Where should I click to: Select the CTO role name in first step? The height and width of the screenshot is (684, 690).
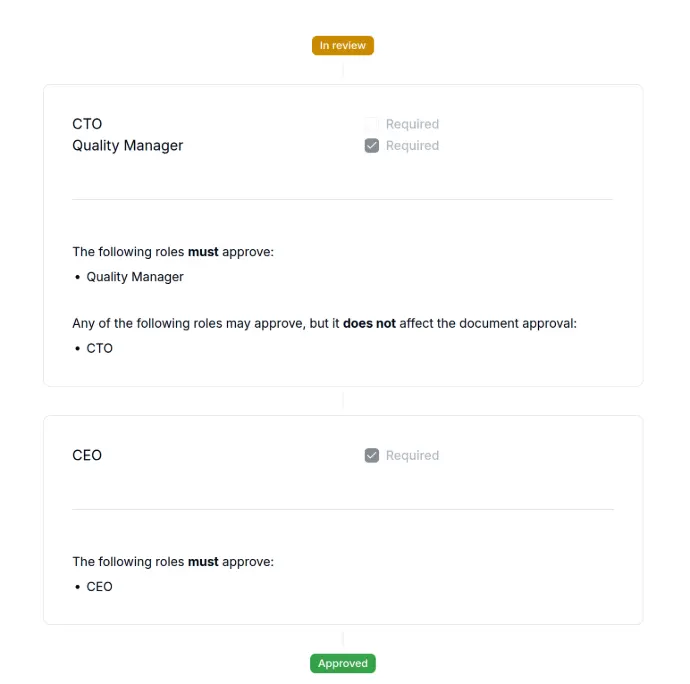click(x=87, y=124)
